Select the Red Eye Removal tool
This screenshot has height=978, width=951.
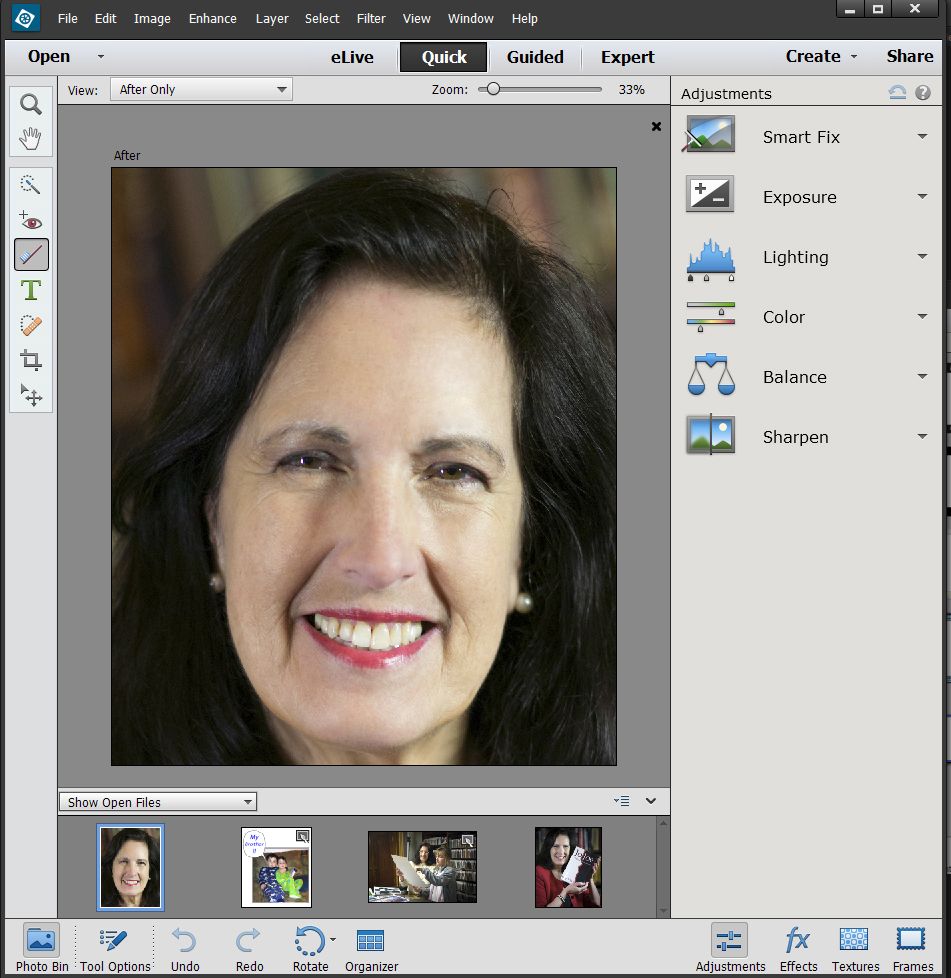point(30,219)
